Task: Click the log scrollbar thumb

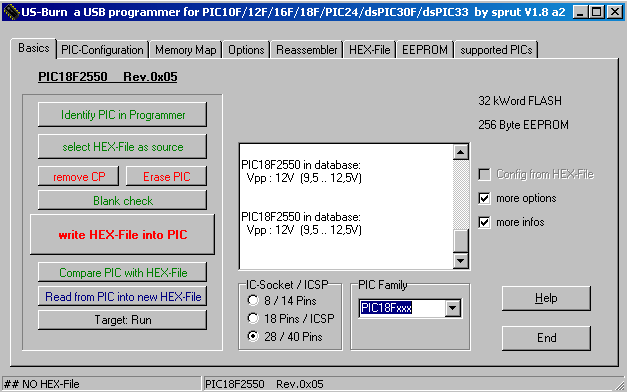Action: pyautogui.click(x=461, y=241)
